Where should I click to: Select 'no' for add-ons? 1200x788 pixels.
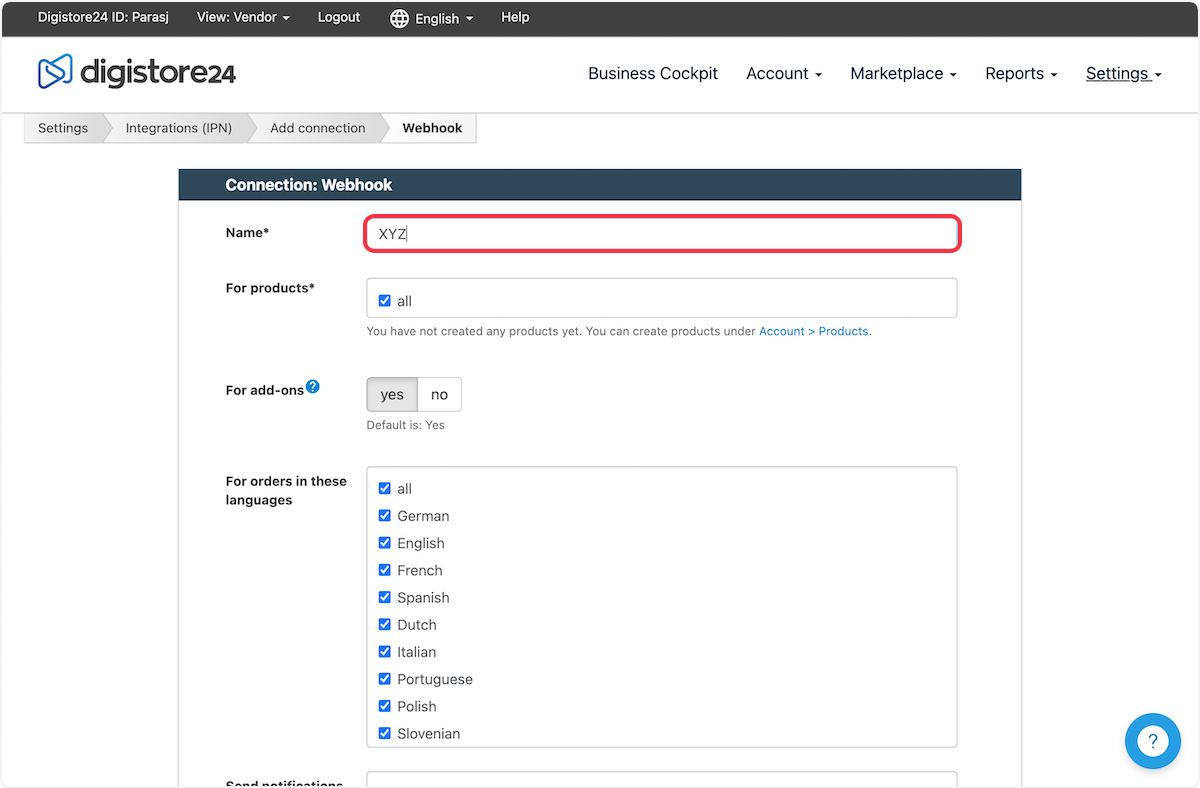coord(439,394)
